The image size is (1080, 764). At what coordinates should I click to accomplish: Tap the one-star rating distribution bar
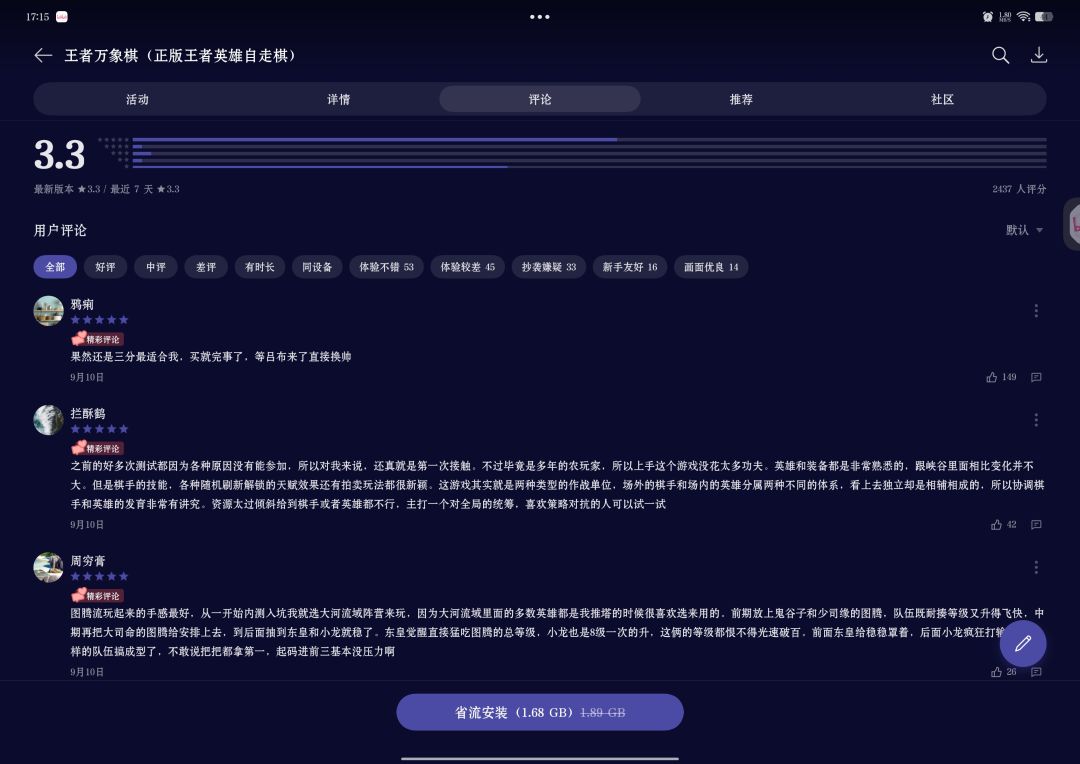tap(590, 167)
